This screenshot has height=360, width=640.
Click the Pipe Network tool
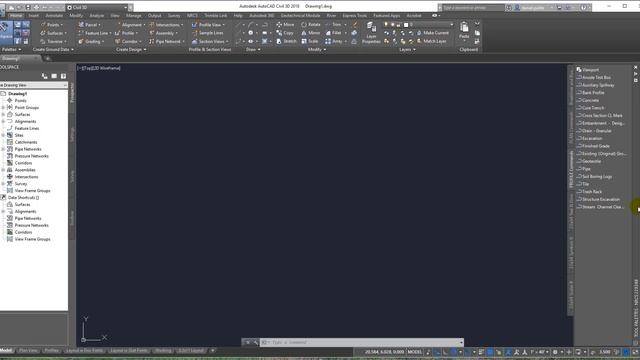click(167, 42)
